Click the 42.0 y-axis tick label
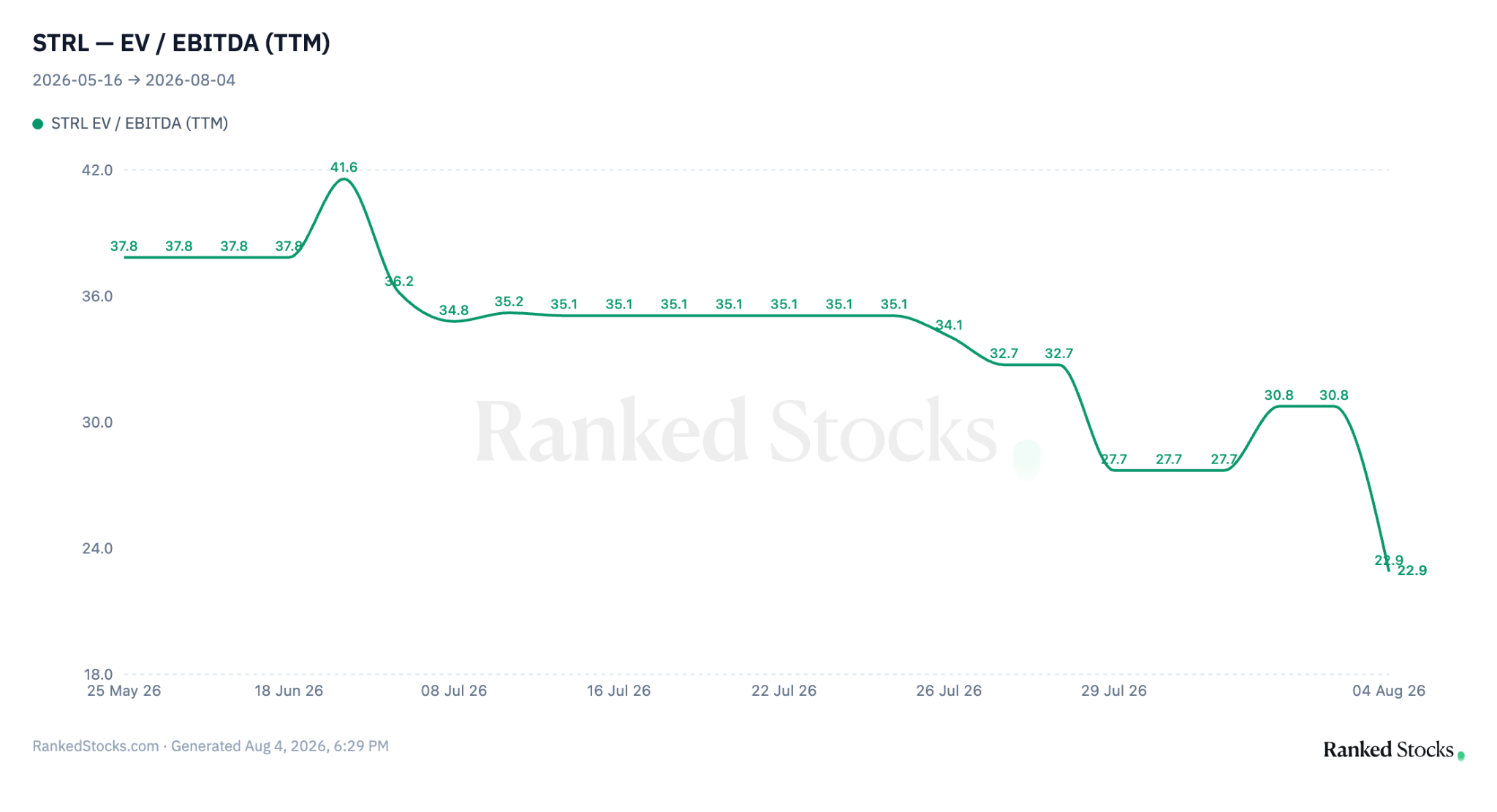The height and width of the screenshot is (812, 1497). point(97,170)
